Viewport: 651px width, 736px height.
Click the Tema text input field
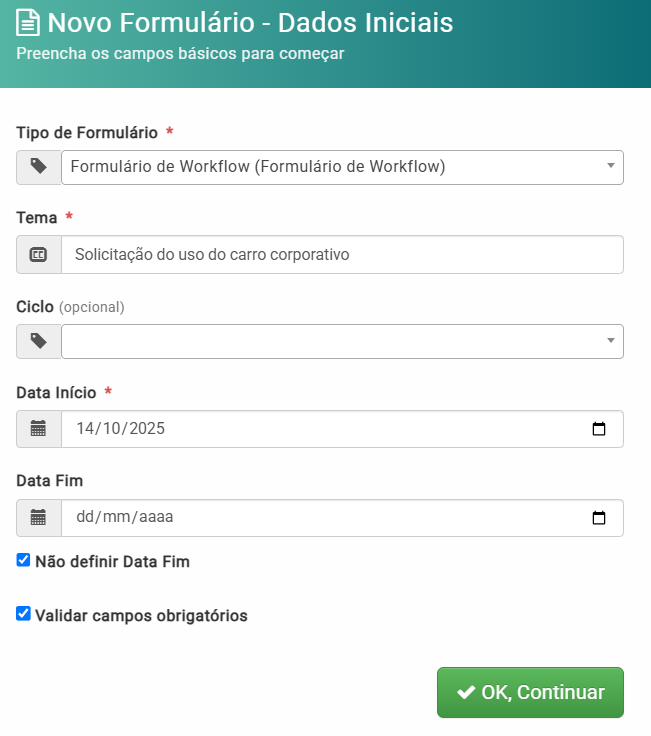pos(342,255)
